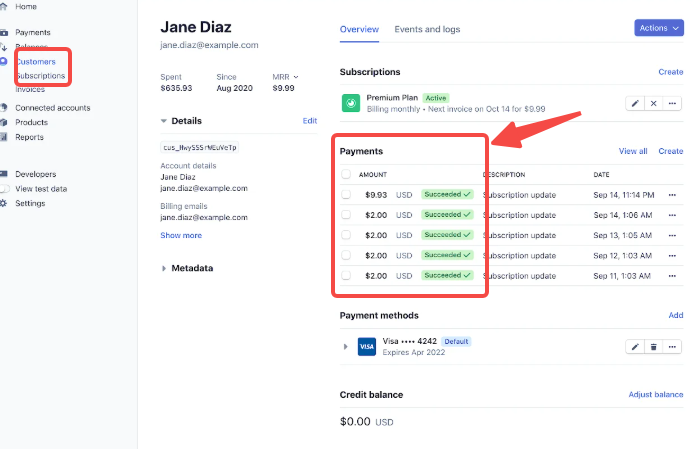
Task: Open more options for Visa payment method
Action: point(673,346)
